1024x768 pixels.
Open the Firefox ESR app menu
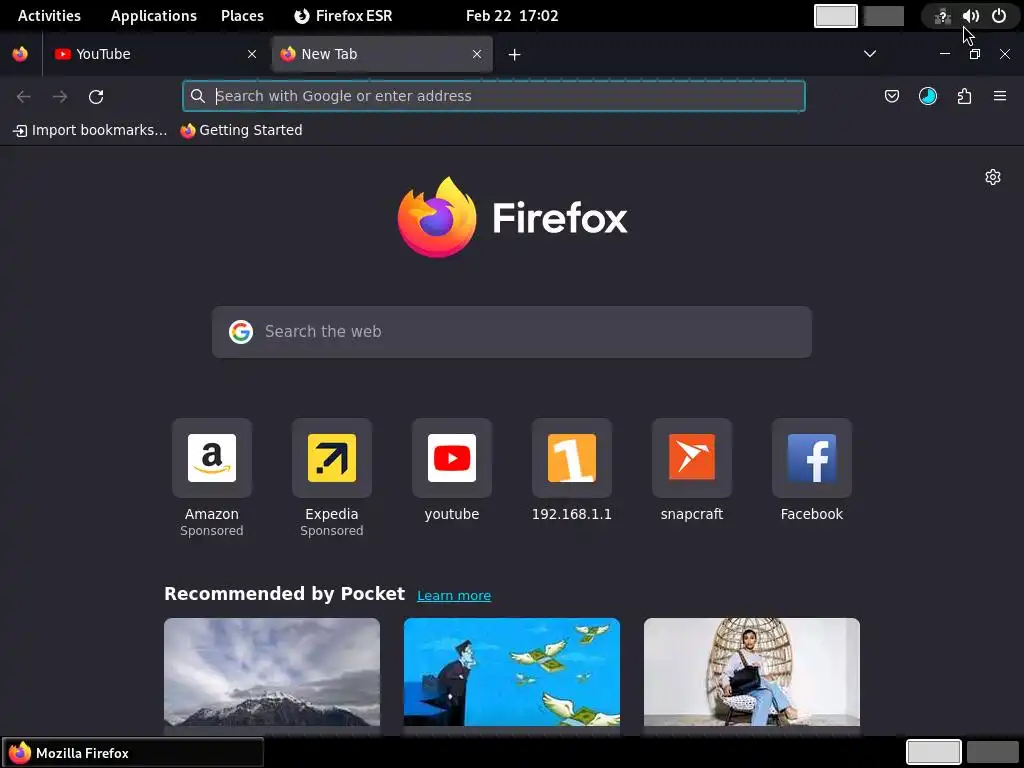tap(344, 16)
